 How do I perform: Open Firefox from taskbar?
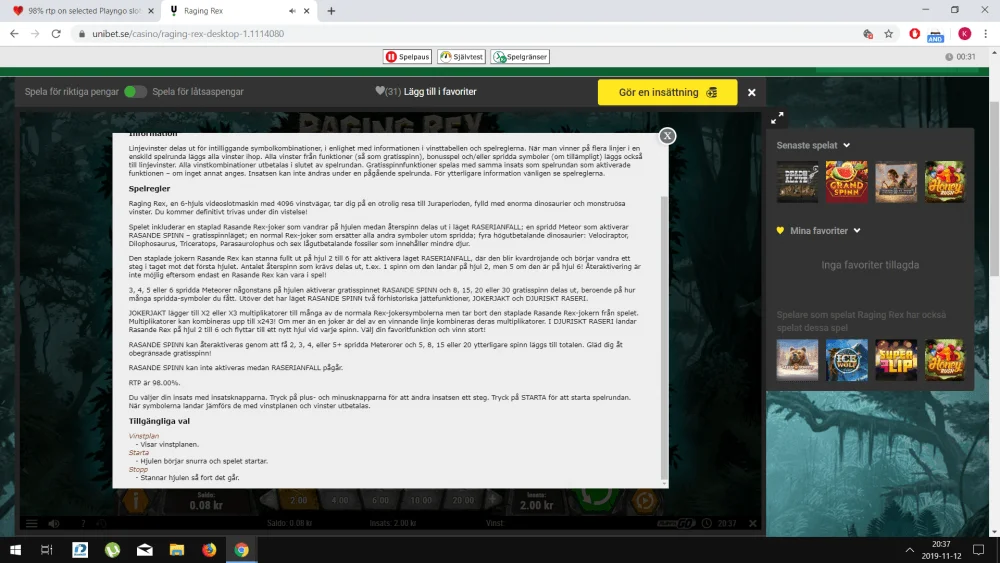pos(209,550)
